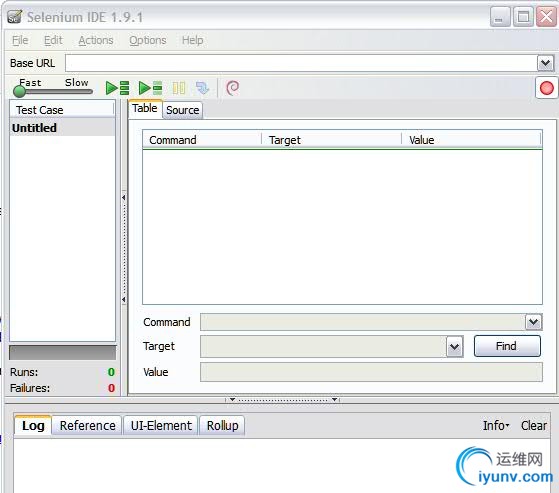Play the current test case

pyautogui.click(x=150, y=88)
